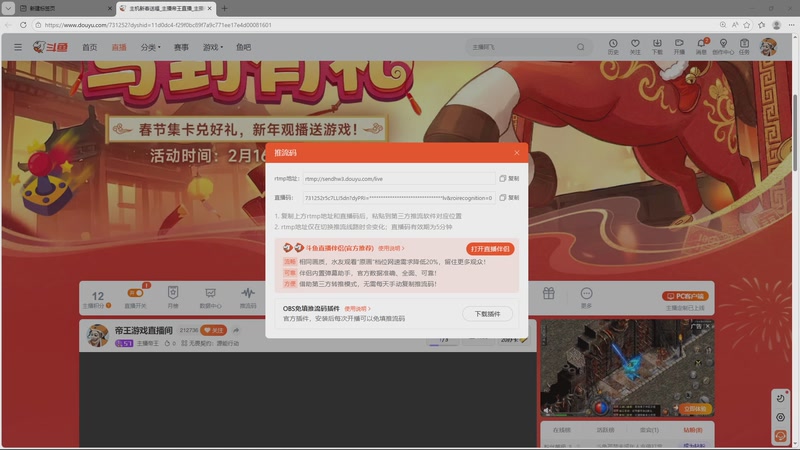The width and height of the screenshot is (800, 450).
Task: Add page to favorites star icon
Action: pos(747,24)
